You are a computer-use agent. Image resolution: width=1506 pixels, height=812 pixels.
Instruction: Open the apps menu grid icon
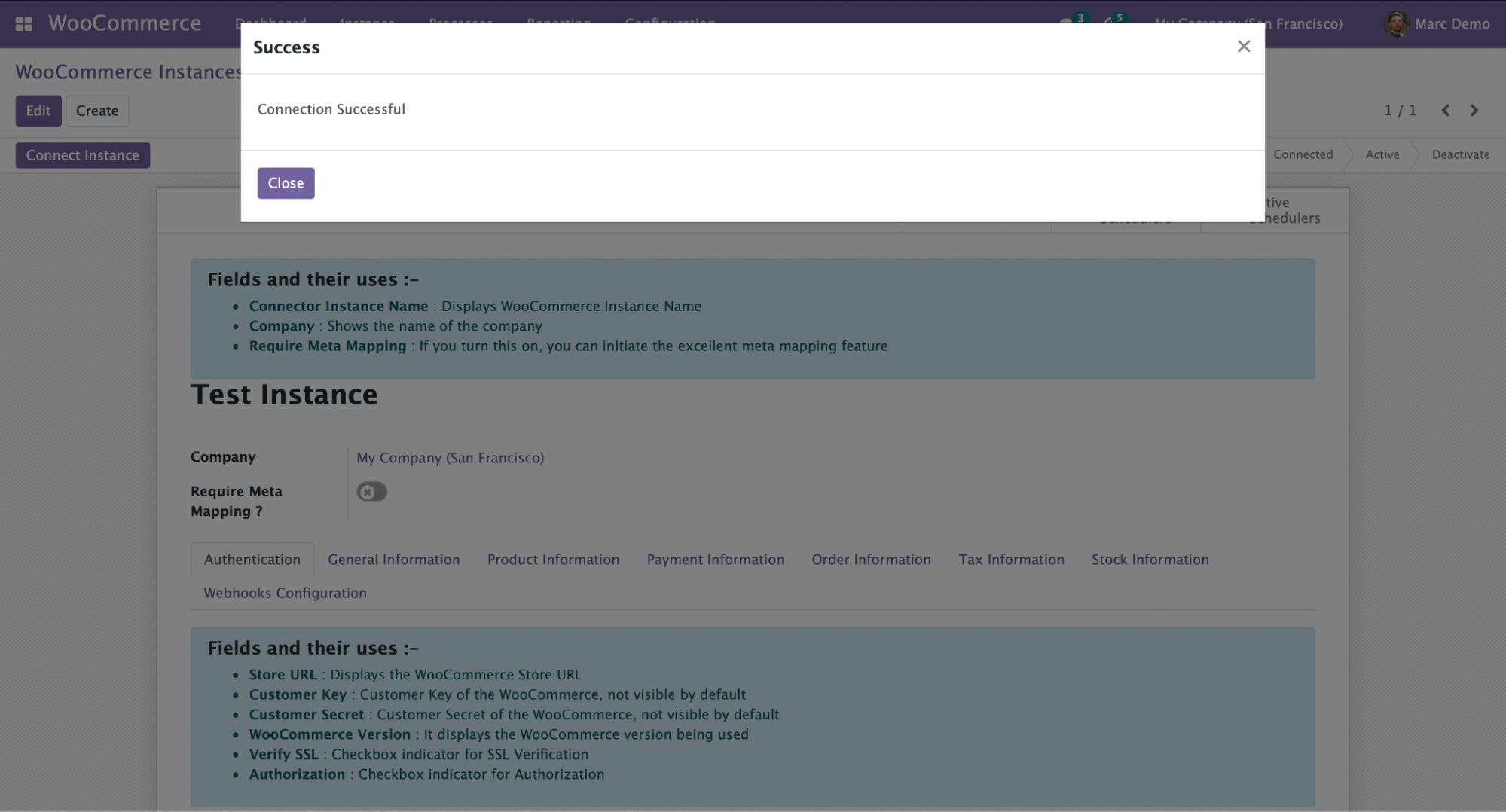[x=26, y=23]
